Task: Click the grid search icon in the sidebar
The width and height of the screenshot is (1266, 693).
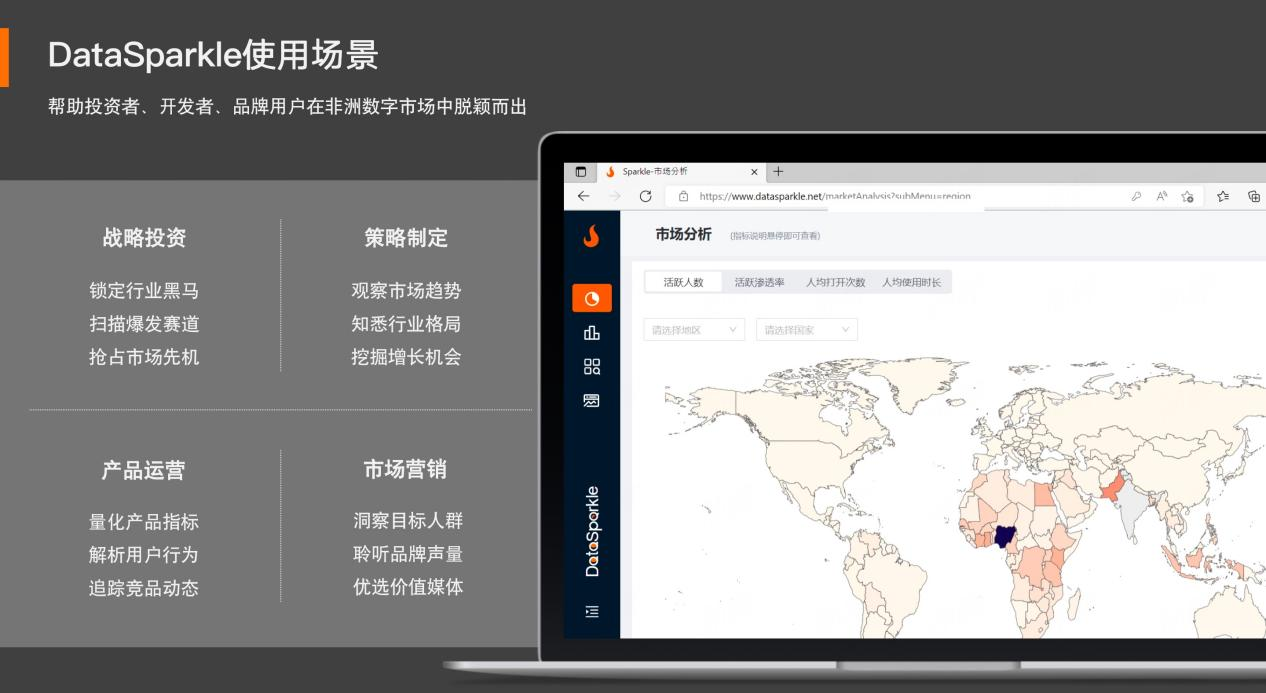Action: [x=592, y=367]
